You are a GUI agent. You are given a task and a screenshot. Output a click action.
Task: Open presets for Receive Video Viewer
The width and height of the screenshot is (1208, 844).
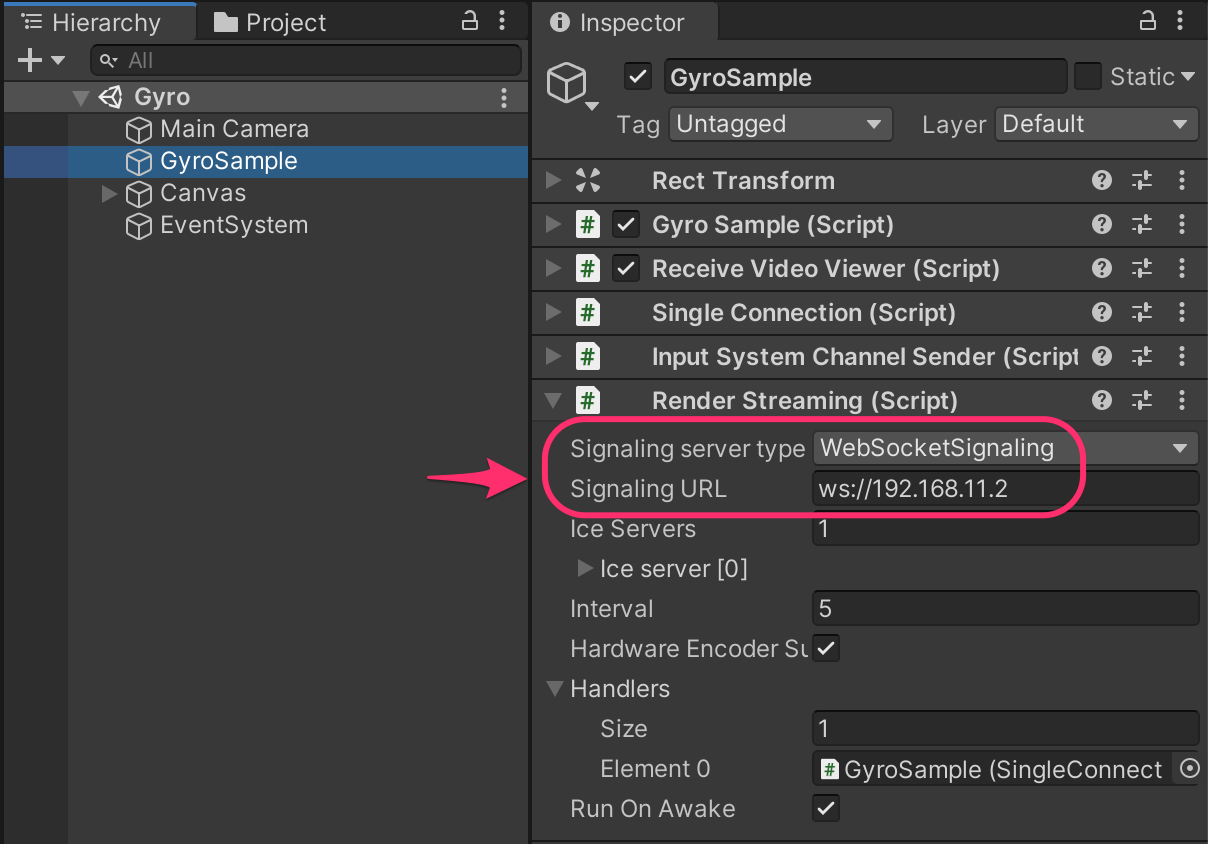(1141, 268)
